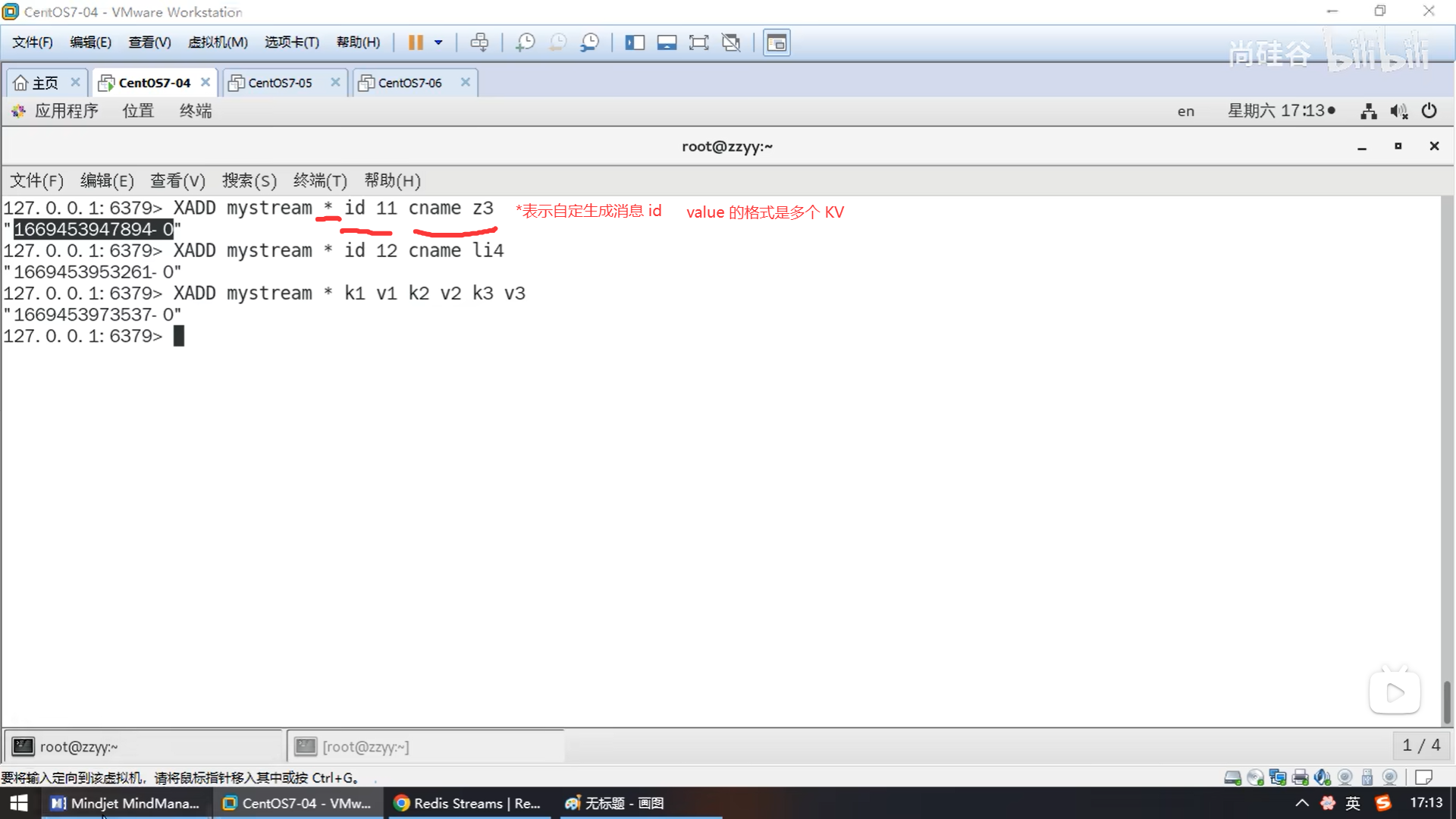
Task: Click the workspace switcher 1 / 4
Action: coord(1421,745)
